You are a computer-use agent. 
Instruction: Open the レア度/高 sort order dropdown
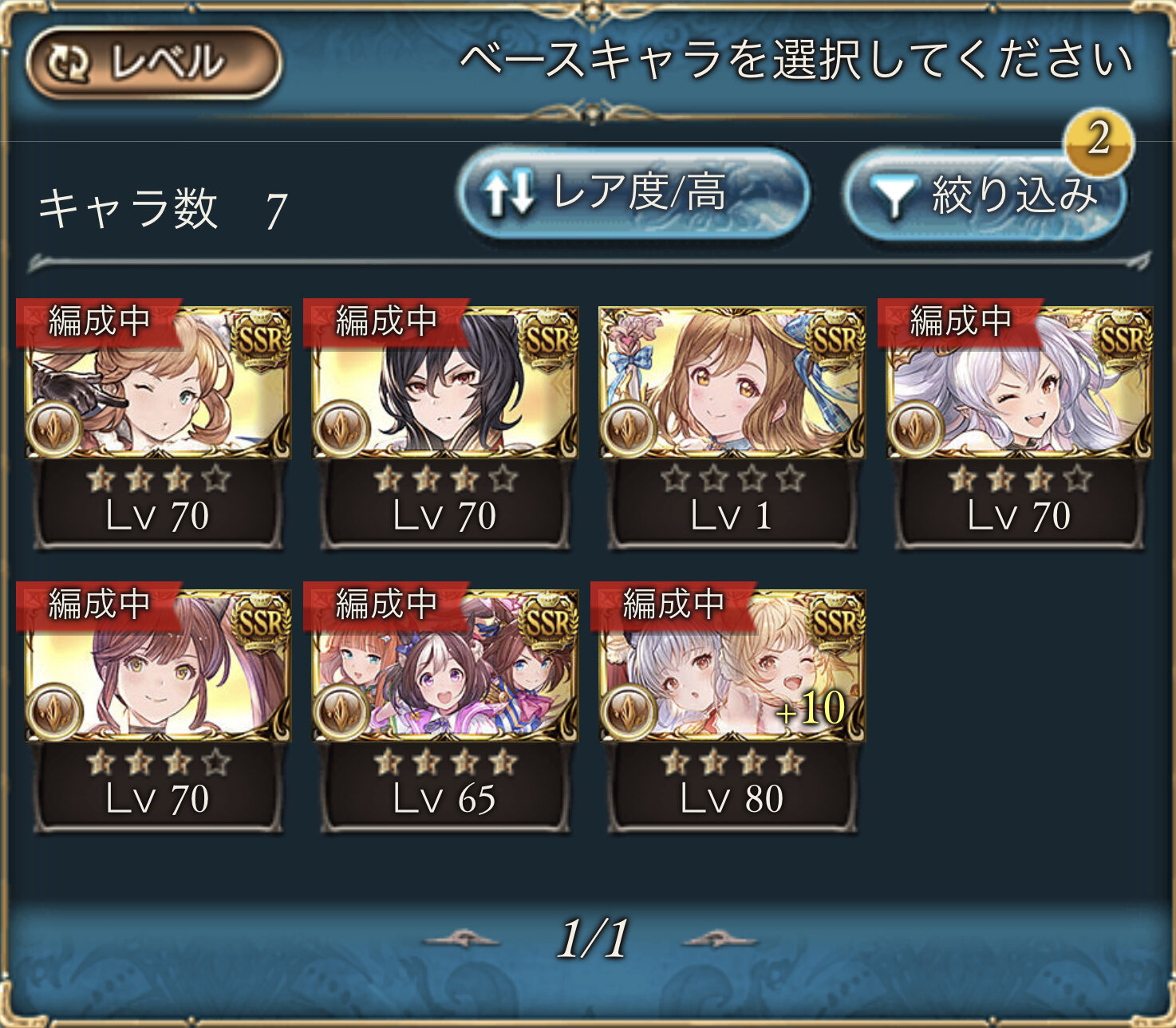pos(634,192)
